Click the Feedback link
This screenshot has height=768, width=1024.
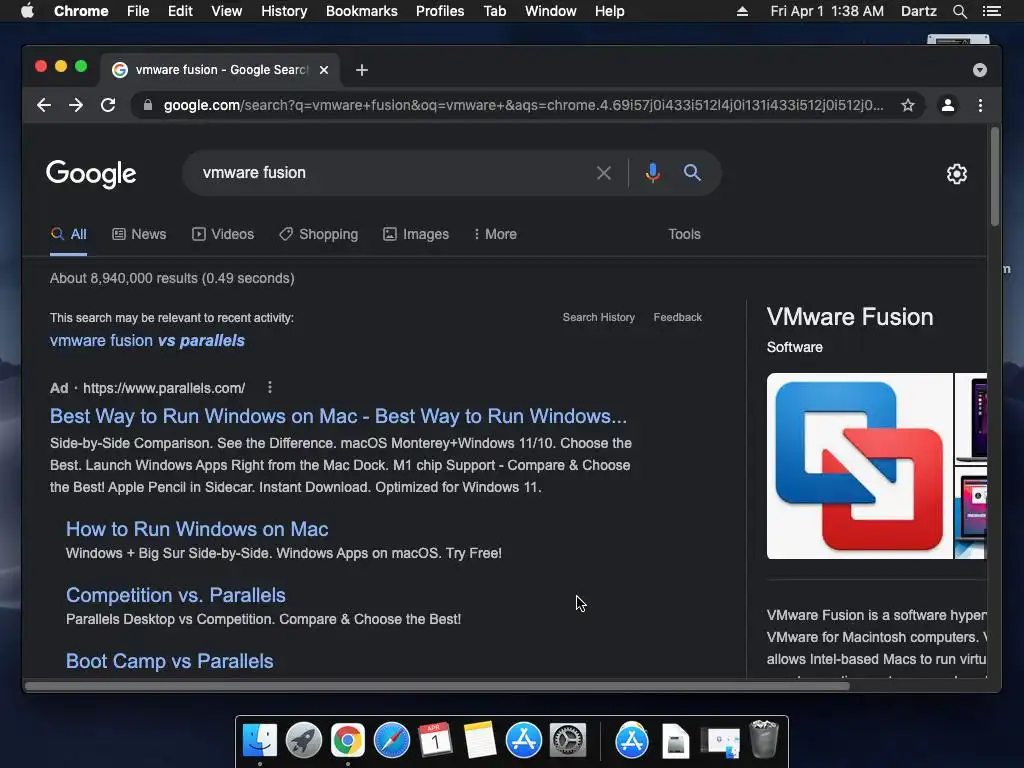(678, 317)
